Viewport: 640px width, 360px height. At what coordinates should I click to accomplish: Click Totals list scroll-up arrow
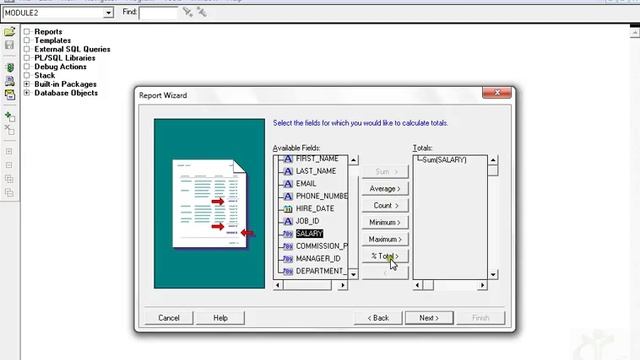click(493, 160)
